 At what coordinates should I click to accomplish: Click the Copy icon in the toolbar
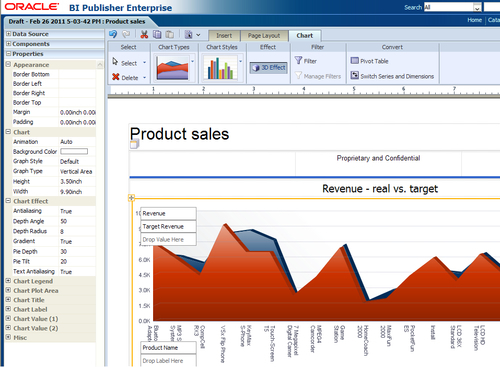[x=157, y=34]
